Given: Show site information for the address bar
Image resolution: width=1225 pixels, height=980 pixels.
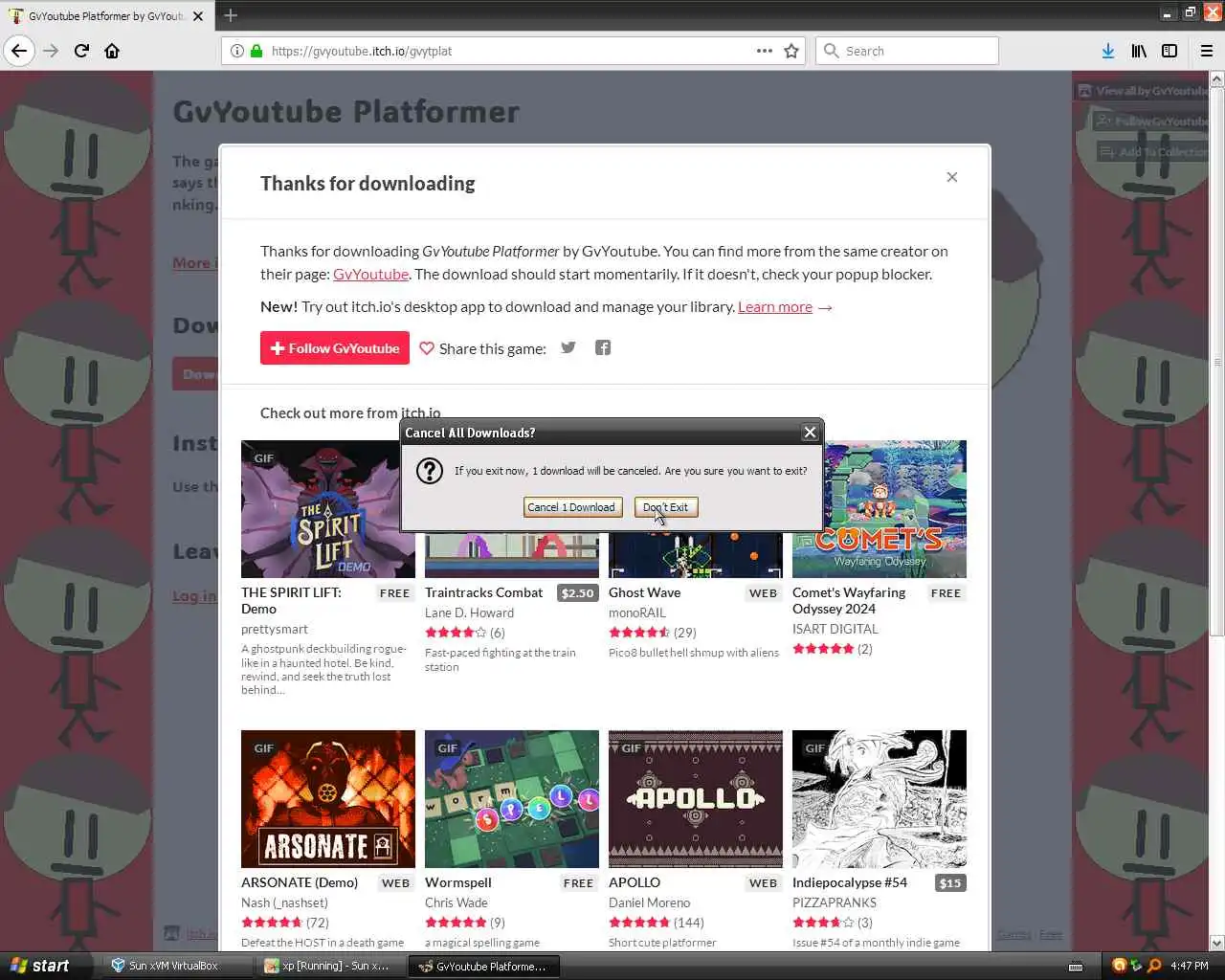Looking at the screenshot, I should 236,51.
